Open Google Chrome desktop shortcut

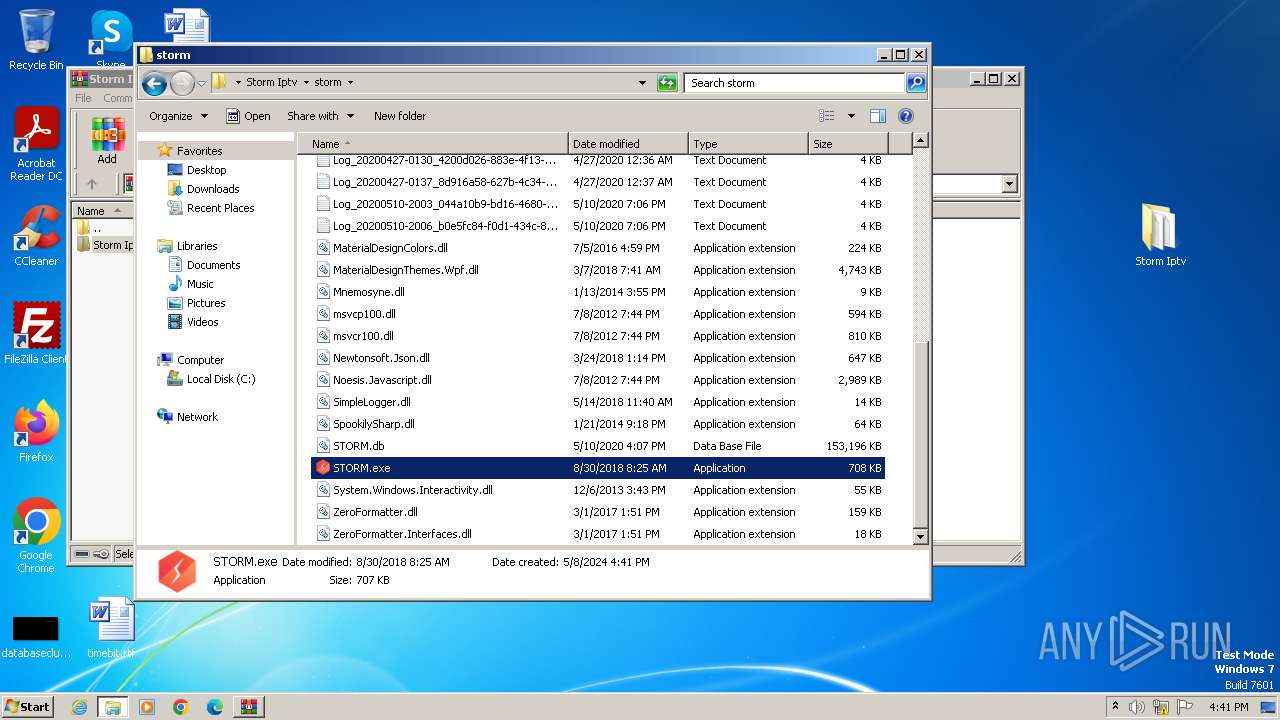point(36,536)
